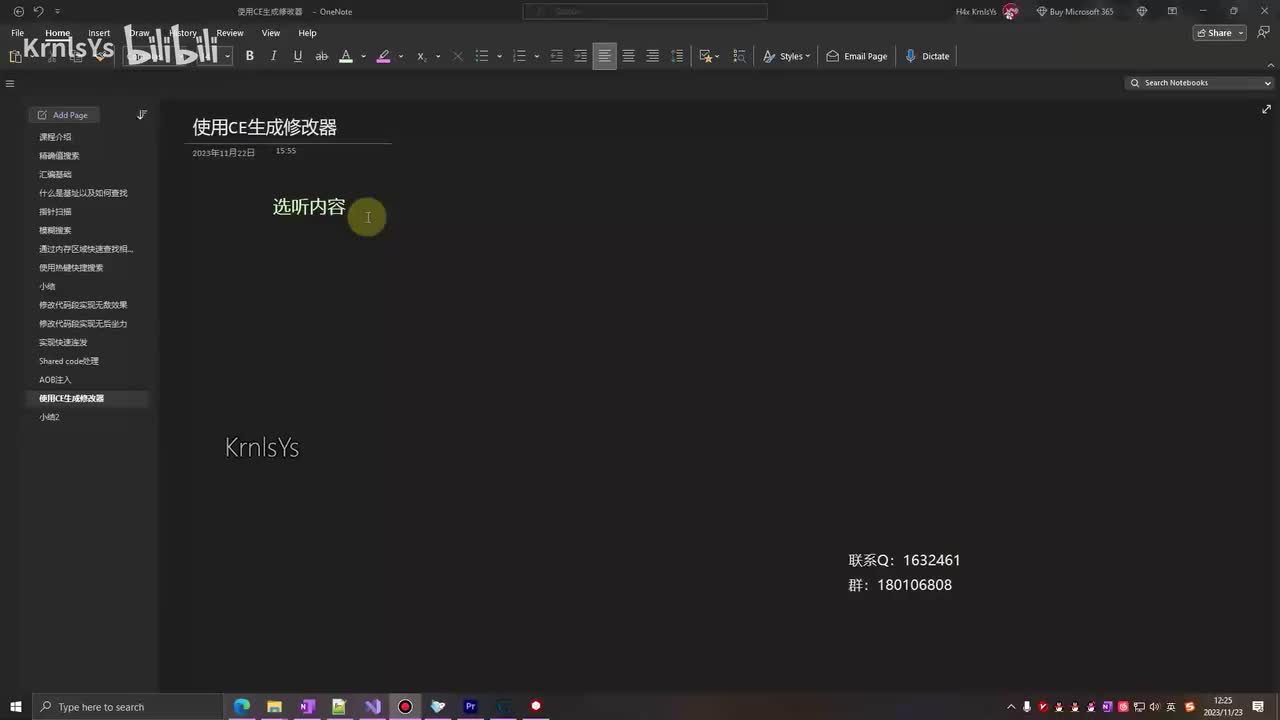Open the Review tab
Viewport: 1280px width, 720px height.
[x=230, y=33]
